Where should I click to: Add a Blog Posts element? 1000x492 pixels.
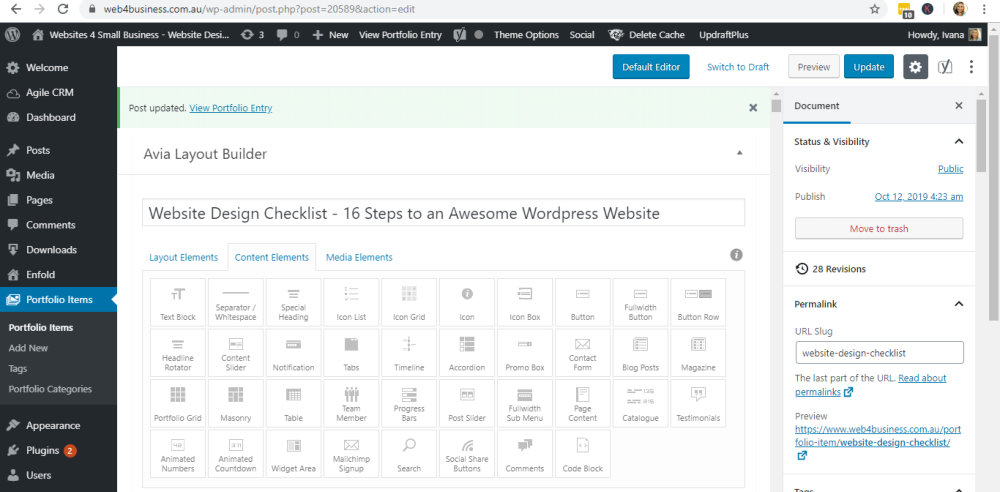[640, 353]
